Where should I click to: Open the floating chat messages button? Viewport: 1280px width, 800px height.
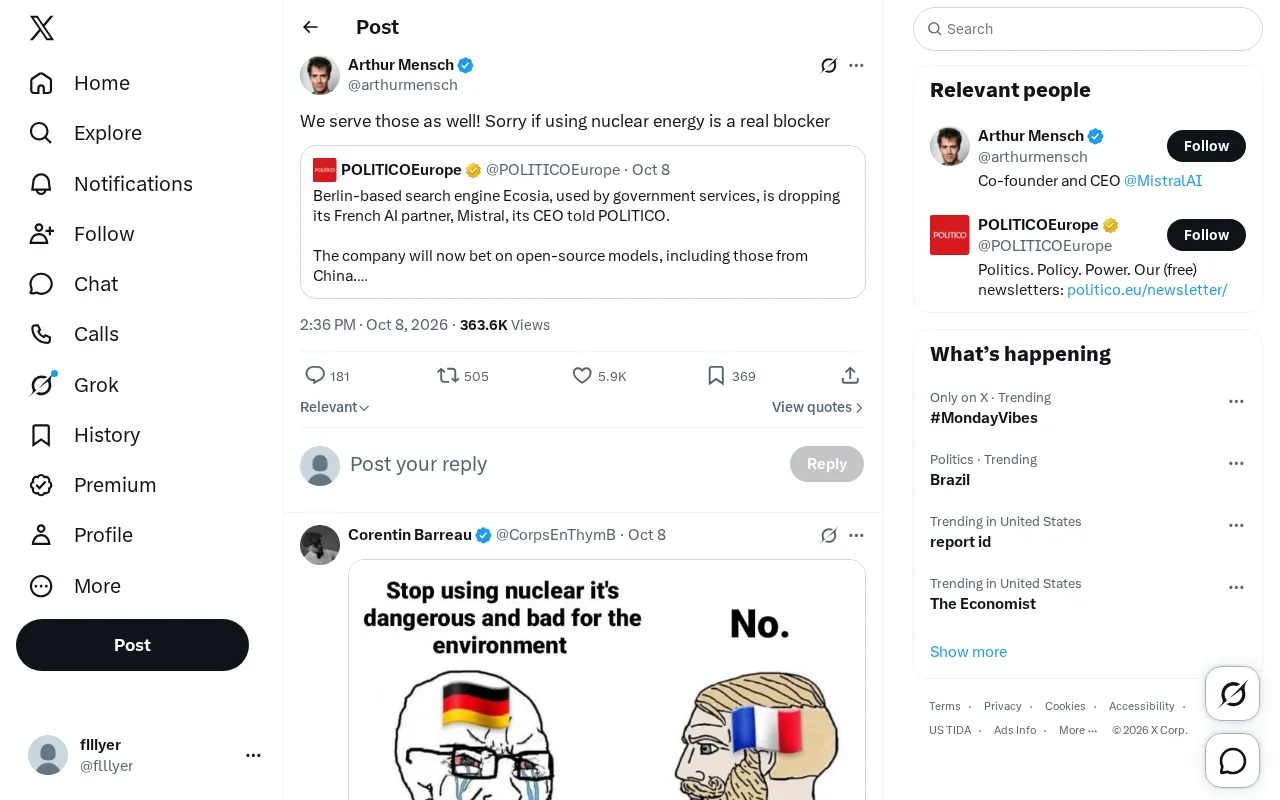click(x=1233, y=761)
